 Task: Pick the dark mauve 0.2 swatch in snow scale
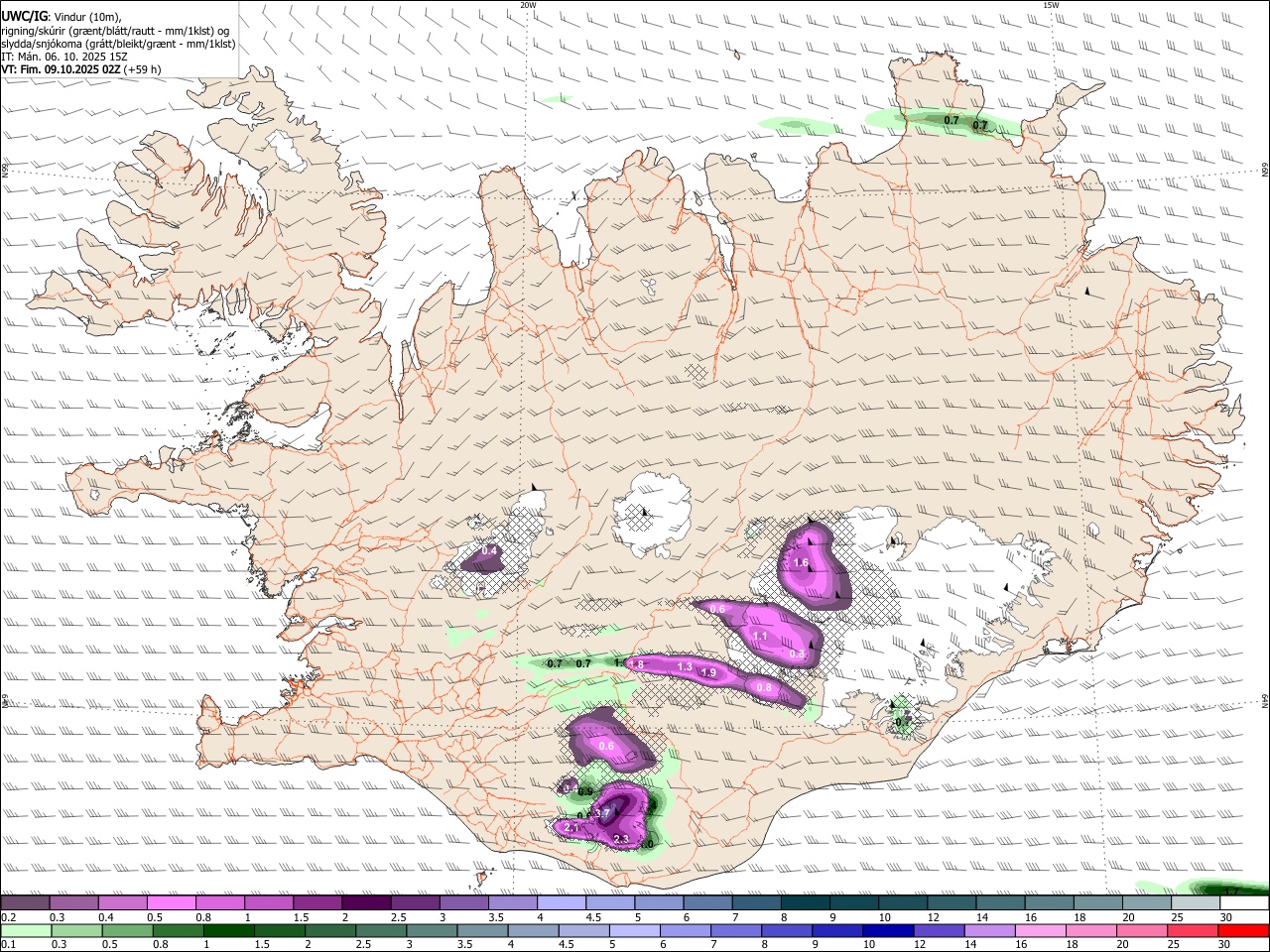(25, 903)
